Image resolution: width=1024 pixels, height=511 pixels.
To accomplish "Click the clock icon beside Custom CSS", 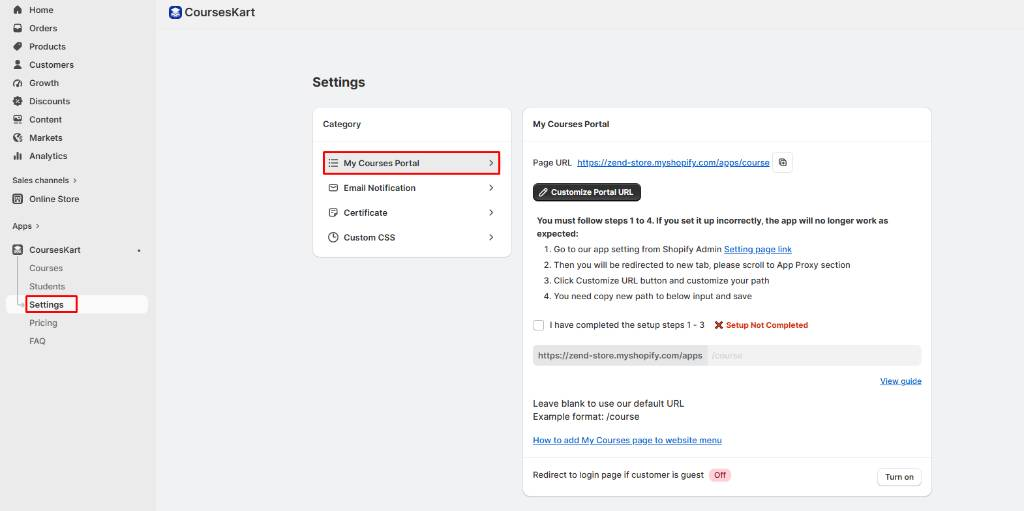I will [x=333, y=237].
